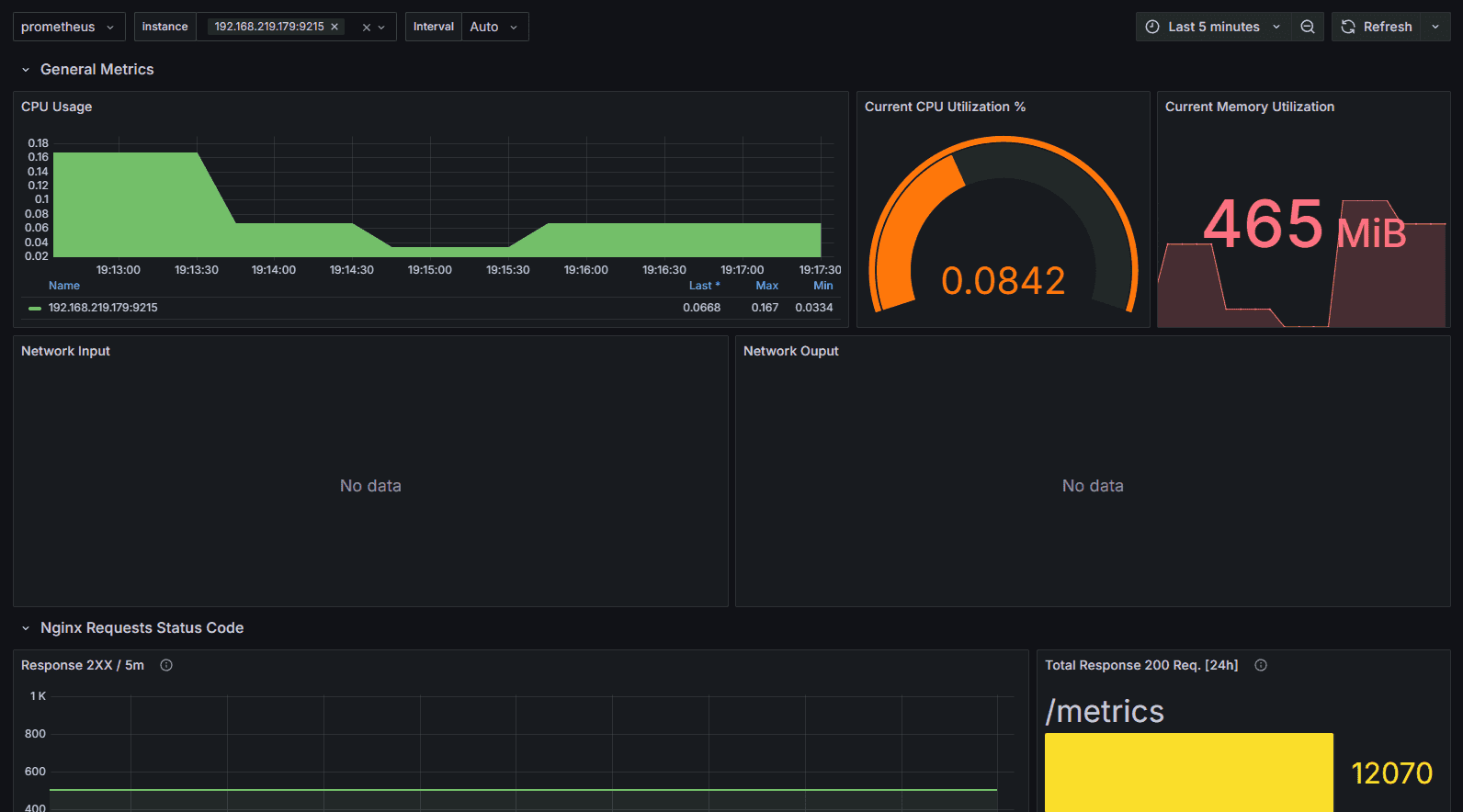Click the yellow /metrics bar
Viewport: 1463px width, 812px height.
pyautogui.click(x=1189, y=773)
